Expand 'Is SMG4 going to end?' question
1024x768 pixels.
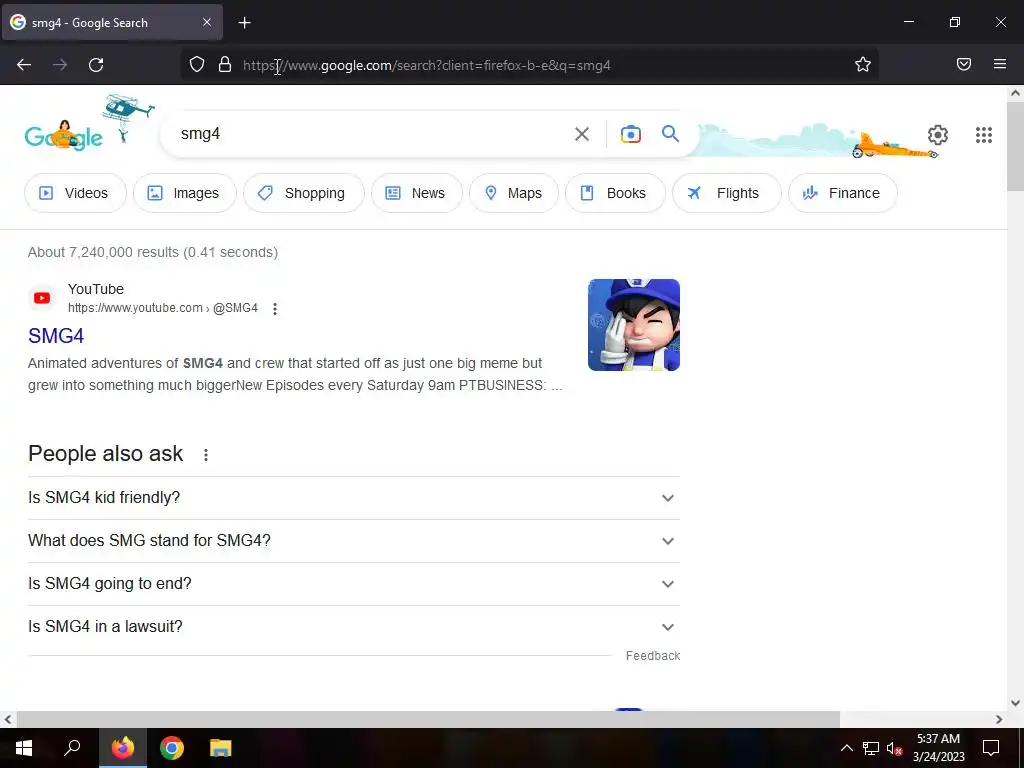pyautogui.click(x=354, y=584)
